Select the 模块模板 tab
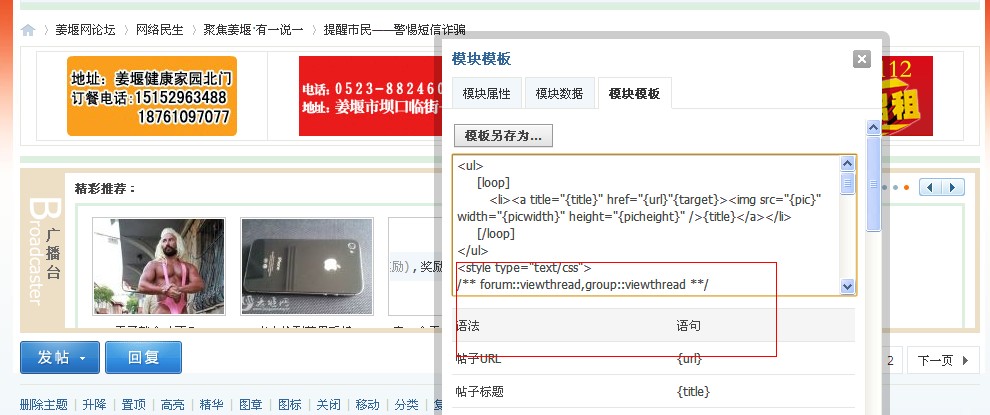This screenshot has width=990, height=415. (x=635, y=93)
